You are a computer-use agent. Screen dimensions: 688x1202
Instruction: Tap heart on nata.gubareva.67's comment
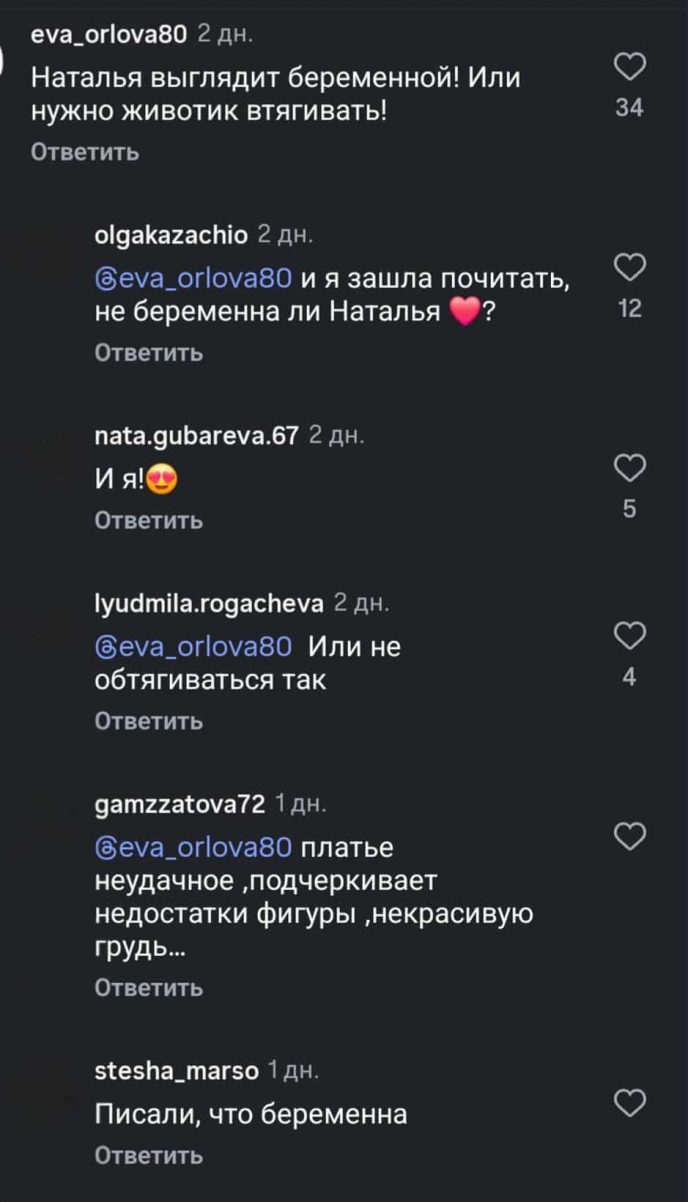click(x=629, y=468)
